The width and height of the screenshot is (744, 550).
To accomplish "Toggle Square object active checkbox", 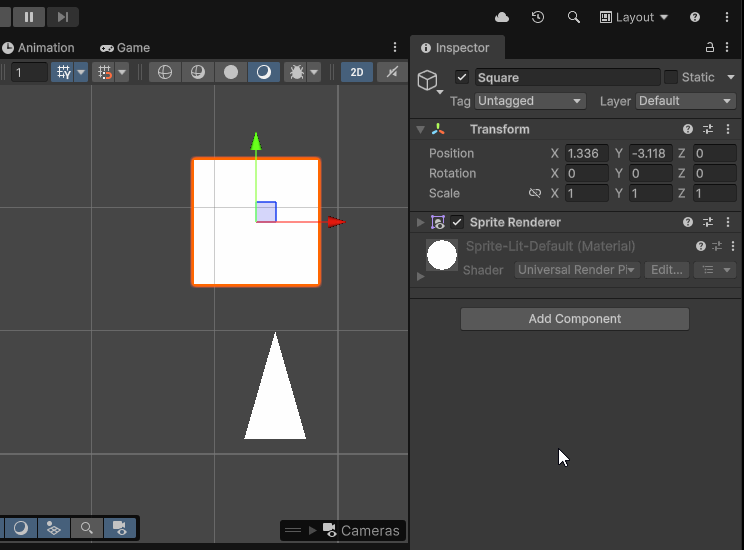I will (462, 77).
